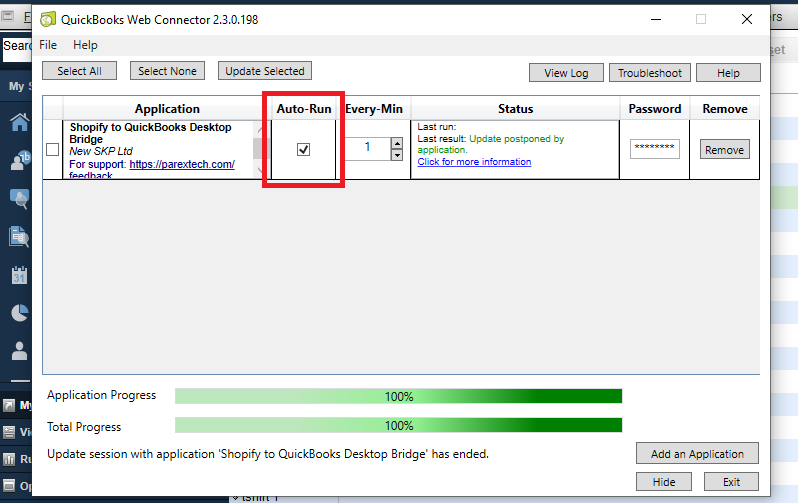Open the Home icon in QuickBooks sidebar
The height and width of the screenshot is (503, 798).
[20, 122]
